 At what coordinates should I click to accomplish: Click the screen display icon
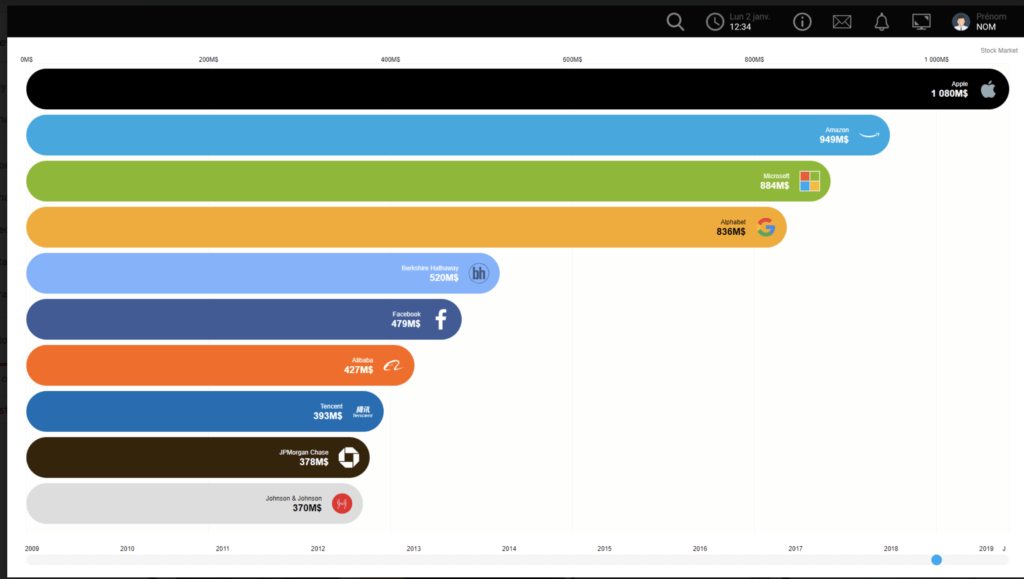pyautogui.click(x=921, y=22)
